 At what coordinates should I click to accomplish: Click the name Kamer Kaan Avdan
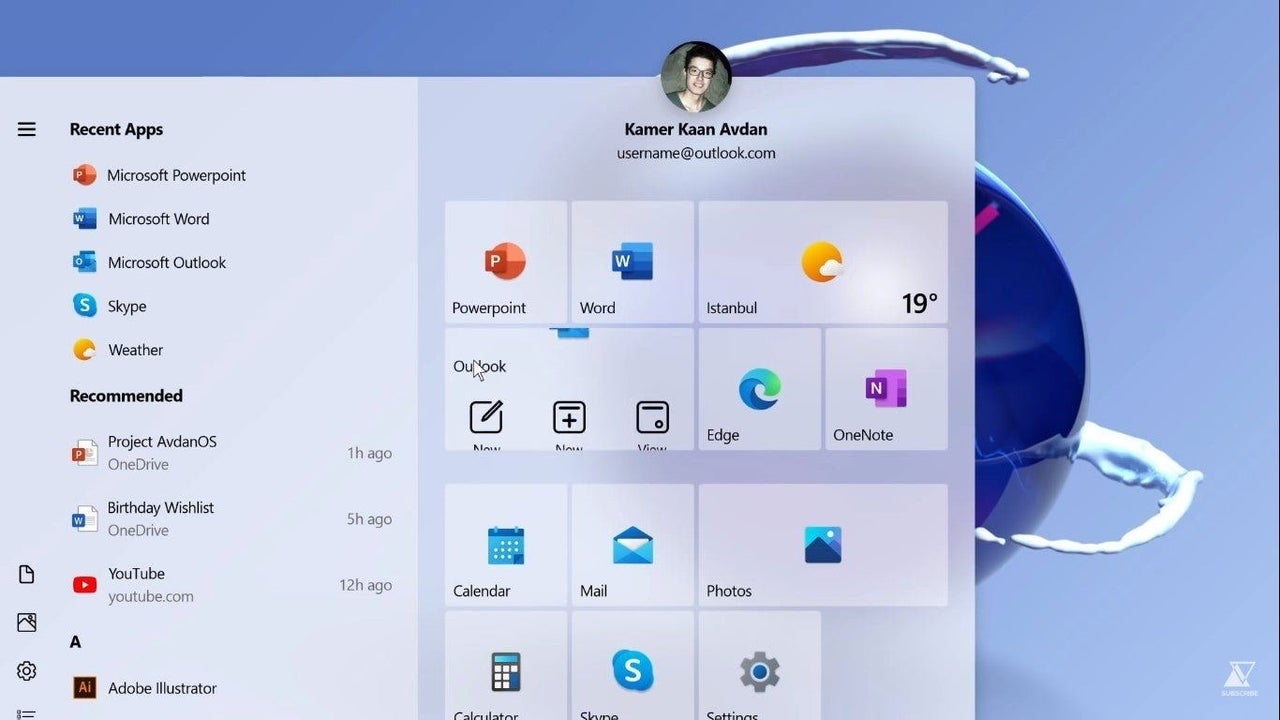[x=696, y=129]
